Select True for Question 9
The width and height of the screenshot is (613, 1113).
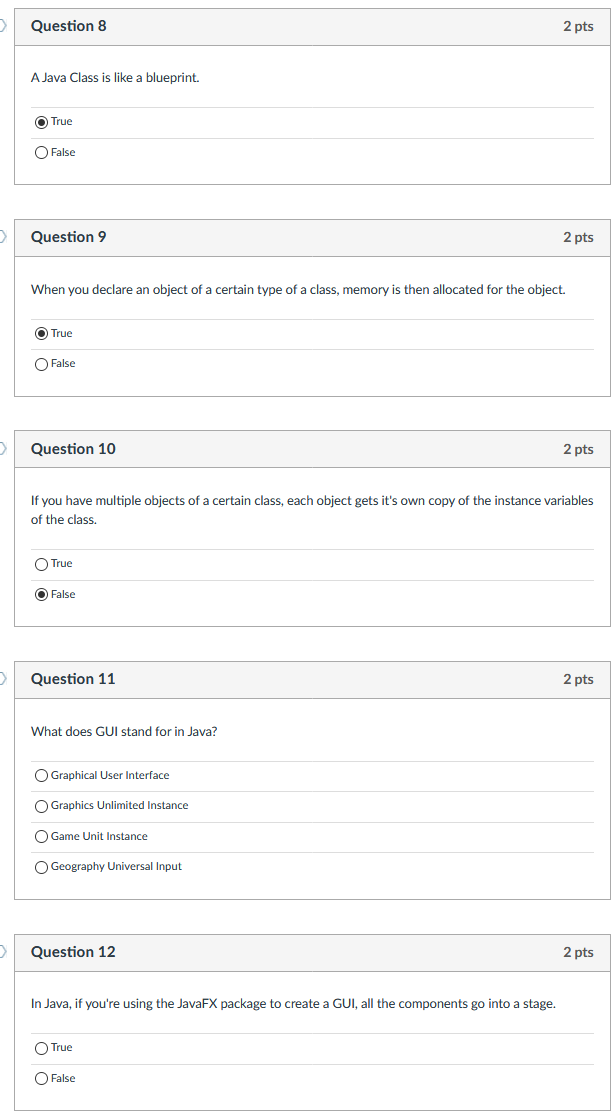click(x=41, y=333)
